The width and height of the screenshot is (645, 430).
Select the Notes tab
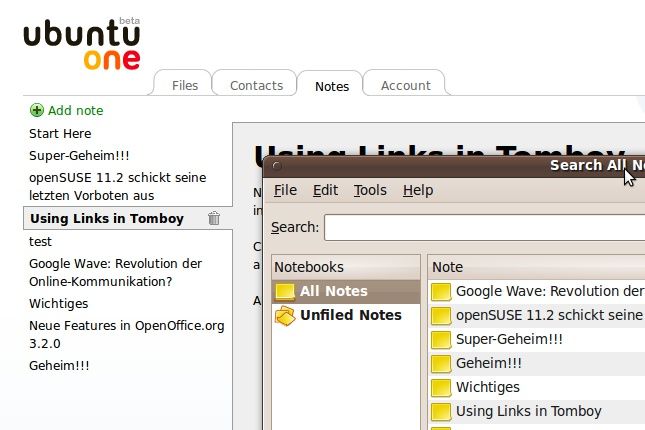pyautogui.click(x=332, y=86)
